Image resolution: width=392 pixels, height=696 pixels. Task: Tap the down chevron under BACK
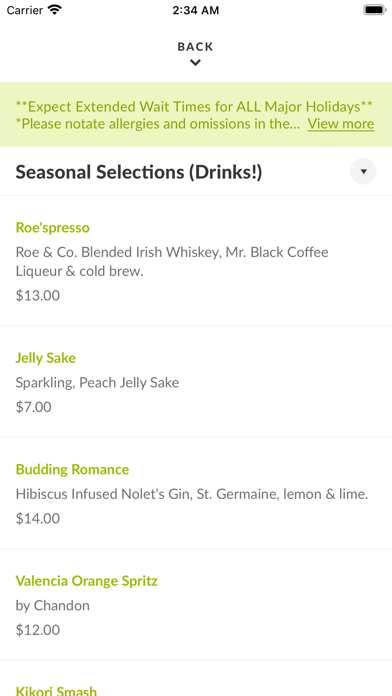195,63
